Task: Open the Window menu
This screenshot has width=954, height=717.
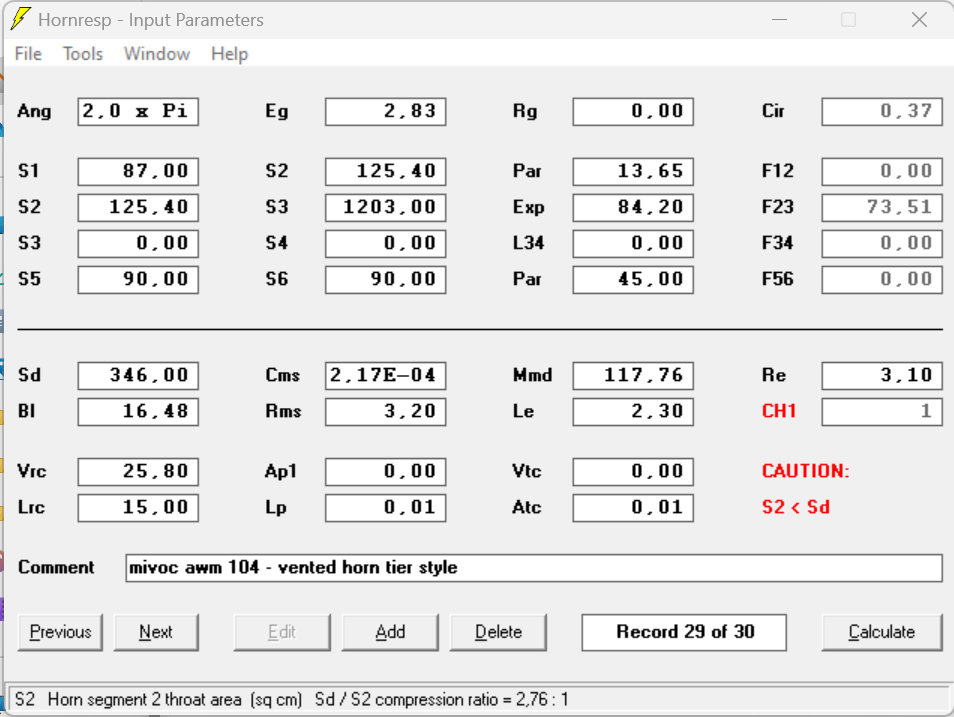Action: pos(157,54)
